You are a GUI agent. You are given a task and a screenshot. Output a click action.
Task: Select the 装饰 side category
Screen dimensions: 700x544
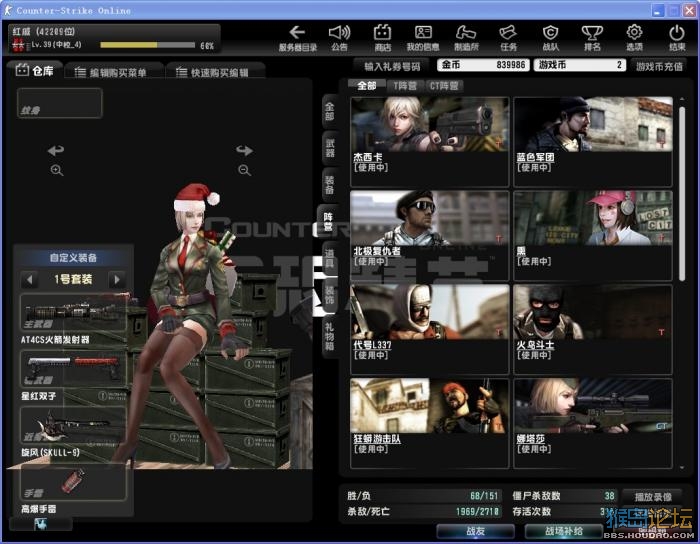pyautogui.click(x=329, y=295)
